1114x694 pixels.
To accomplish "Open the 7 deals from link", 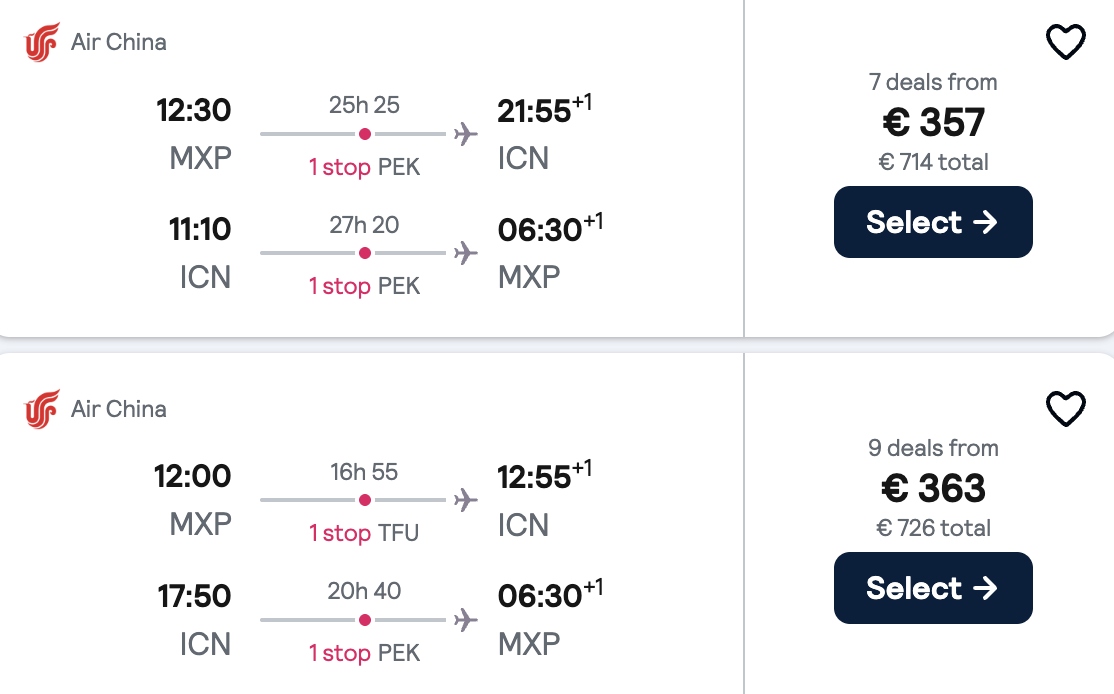I will click(x=932, y=82).
